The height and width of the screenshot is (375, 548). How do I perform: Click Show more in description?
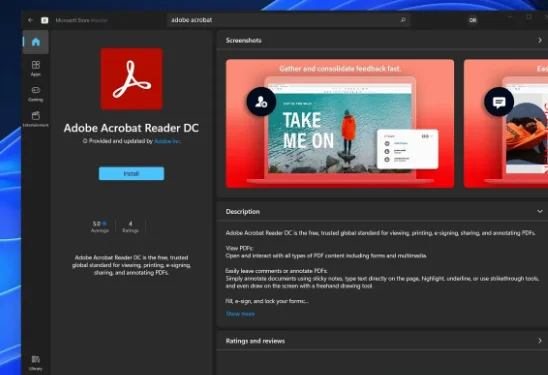click(240, 314)
